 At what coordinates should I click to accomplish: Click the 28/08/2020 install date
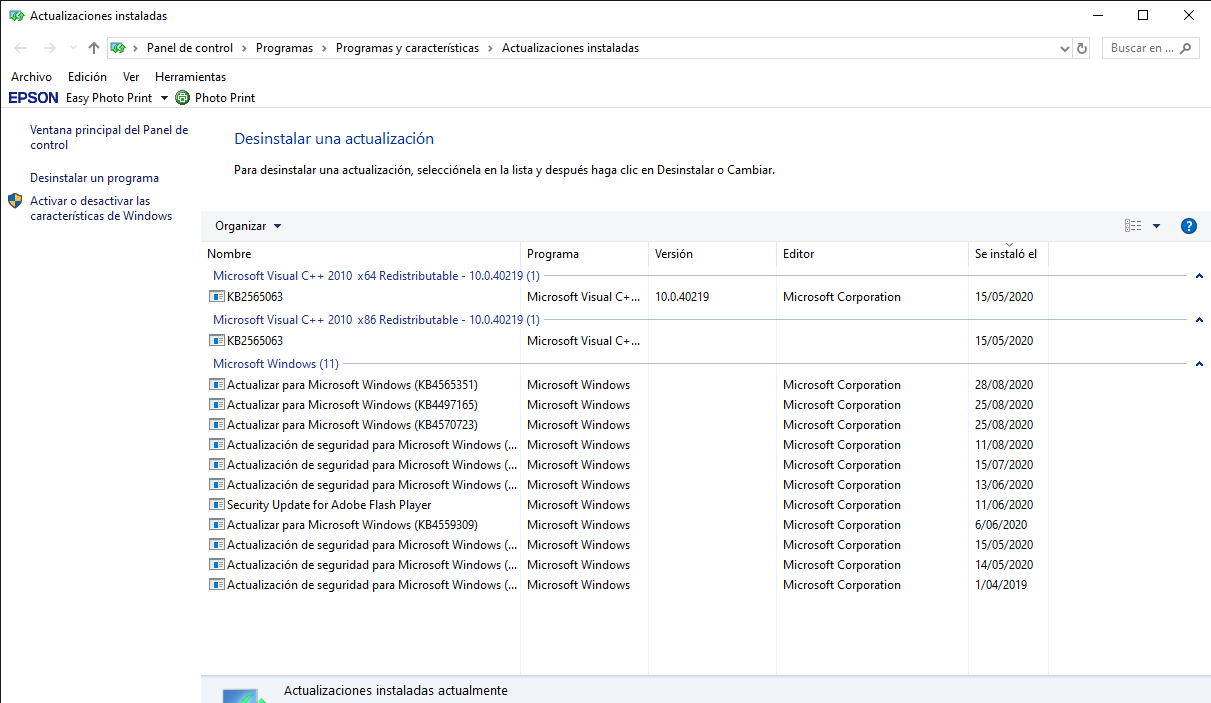coord(1004,385)
